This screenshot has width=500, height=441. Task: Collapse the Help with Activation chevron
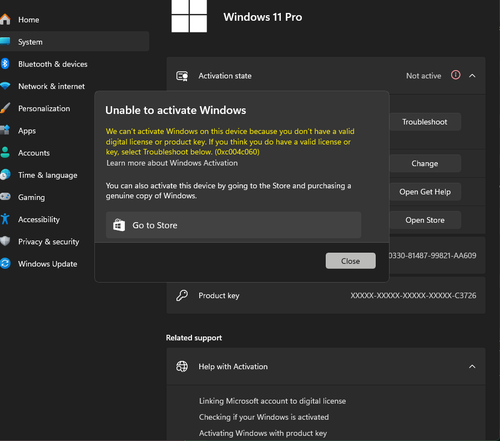[472, 367]
